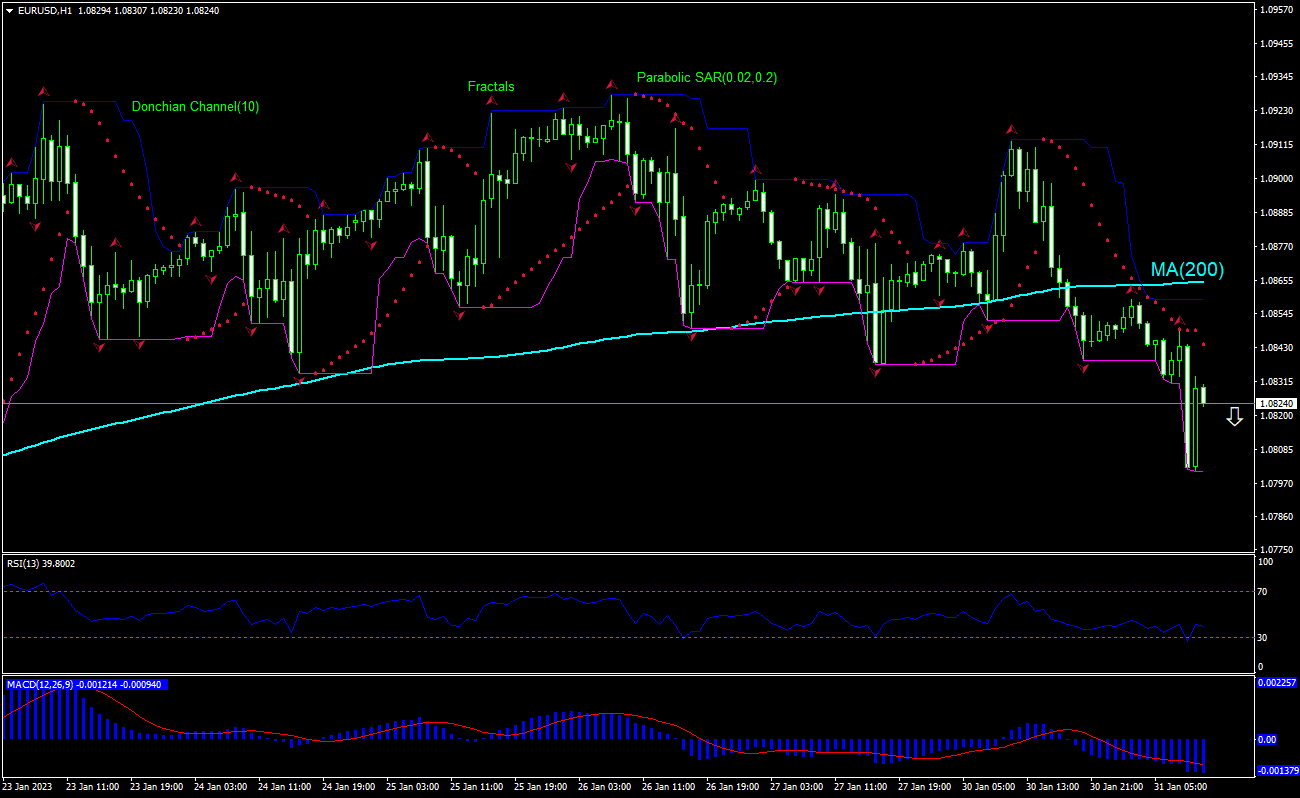Screen dimensions: 1300x798
Task: Click the 1.09570 price scale label
Action: click(x=1276, y=9)
